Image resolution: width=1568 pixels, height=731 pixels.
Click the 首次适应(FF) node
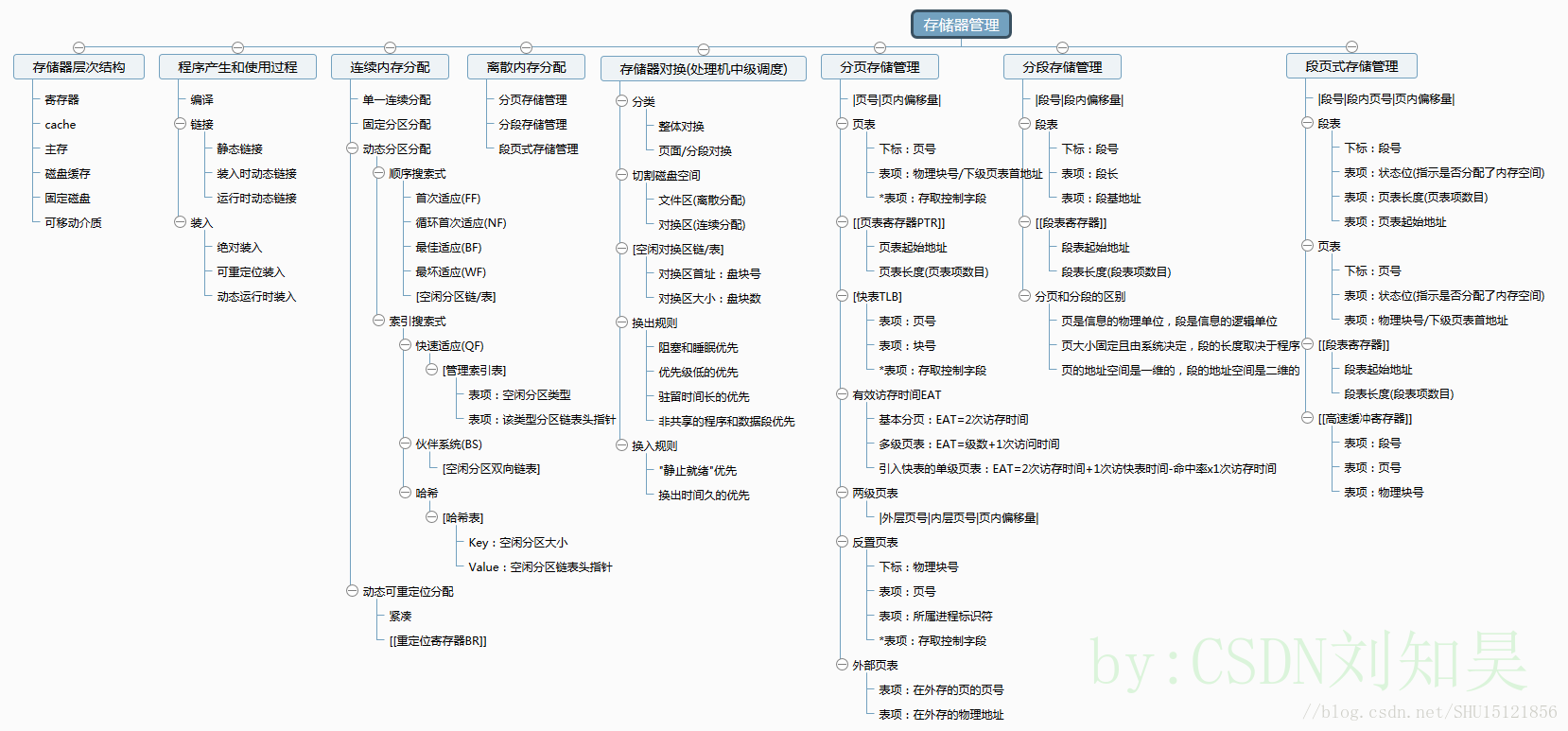click(x=447, y=198)
